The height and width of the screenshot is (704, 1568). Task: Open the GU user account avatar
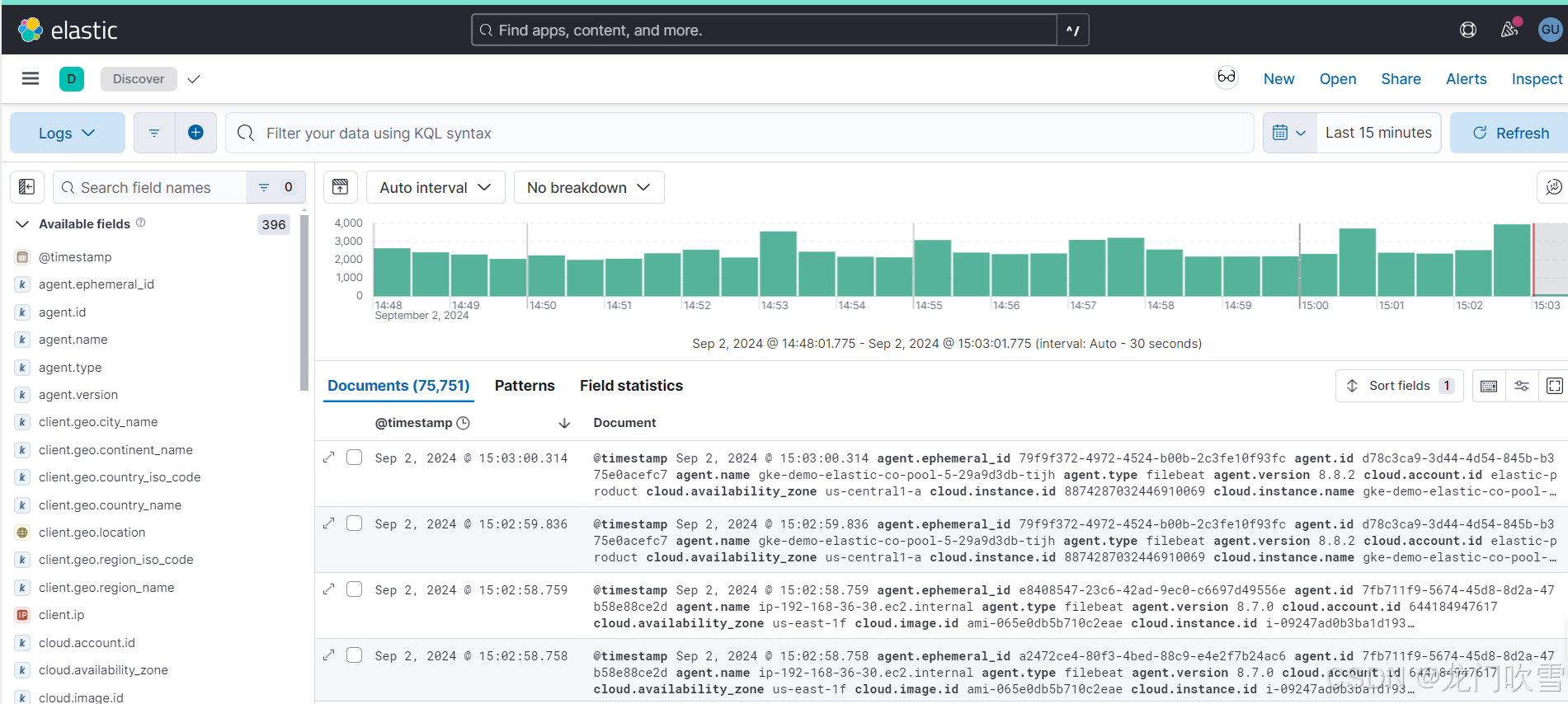[x=1550, y=30]
